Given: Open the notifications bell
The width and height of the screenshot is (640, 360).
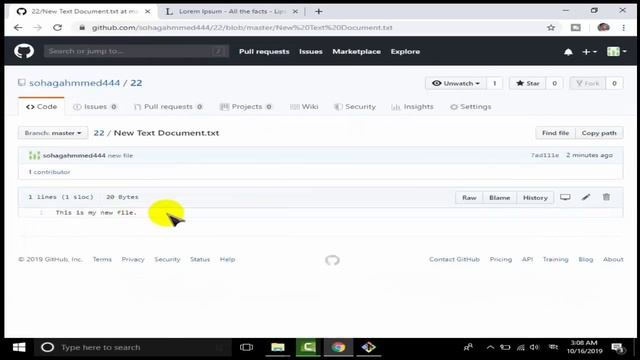Looking at the screenshot, I should (568, 52).
